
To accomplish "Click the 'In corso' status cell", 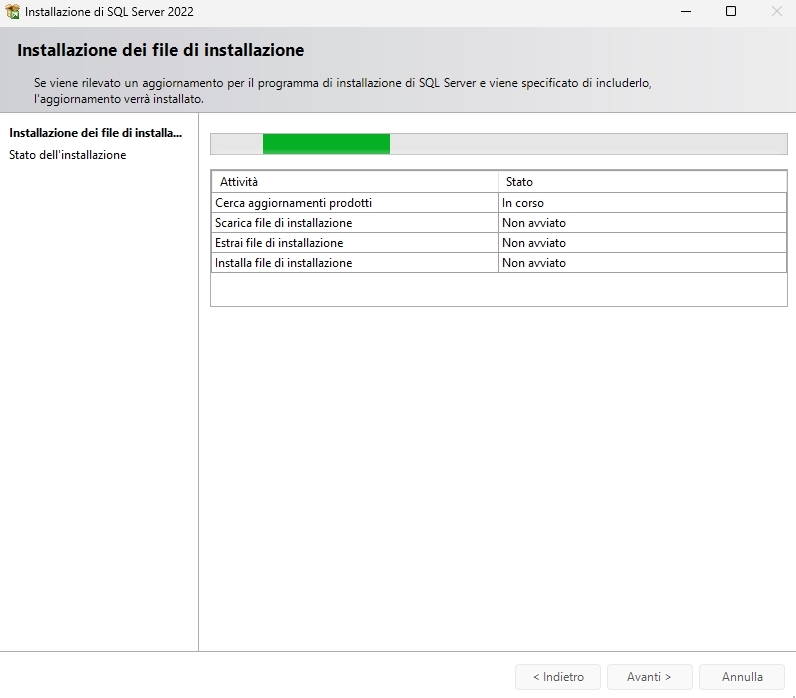I will click(x=643, y=203).
